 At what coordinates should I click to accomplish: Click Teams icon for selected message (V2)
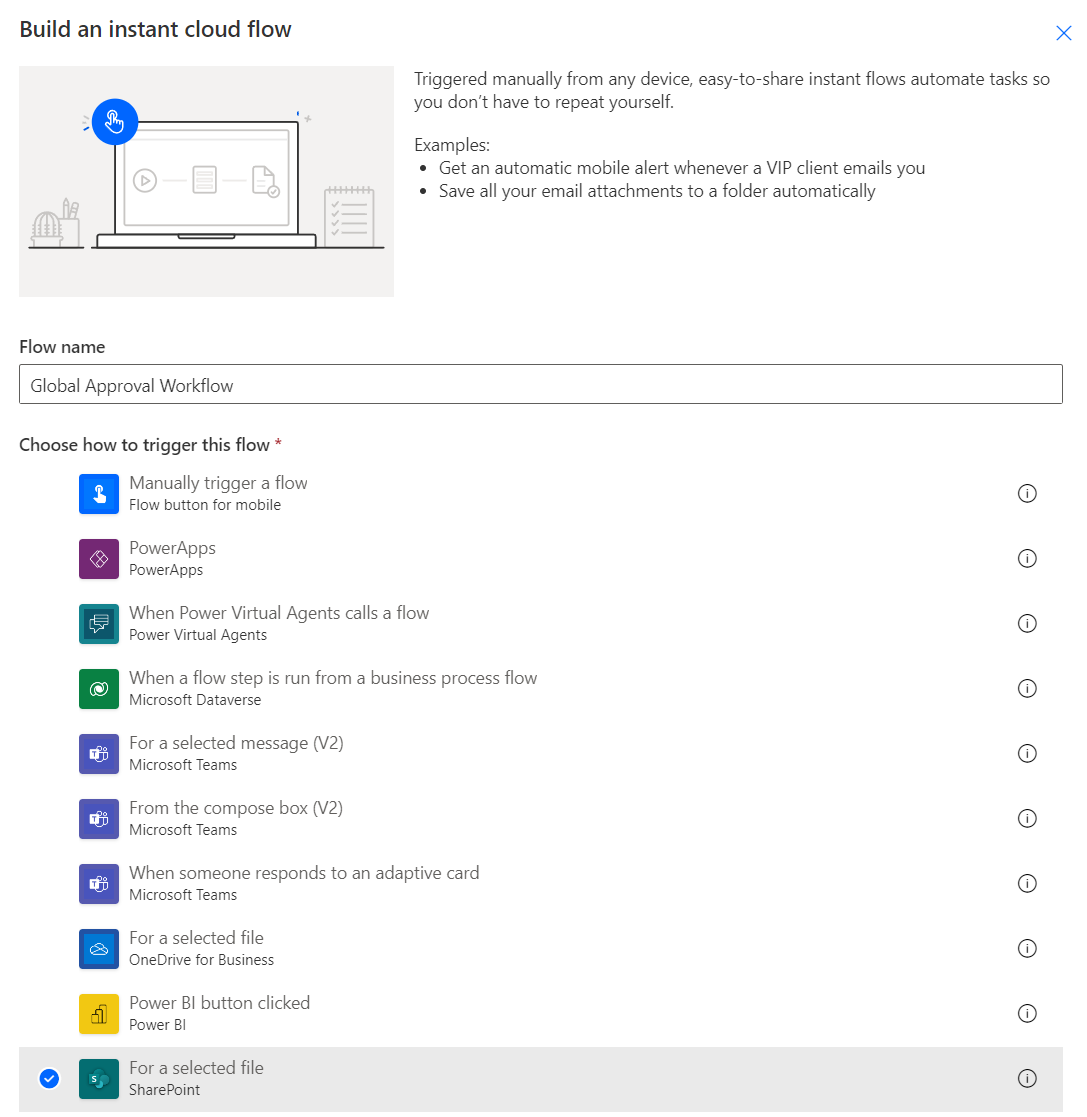[99, 754]
